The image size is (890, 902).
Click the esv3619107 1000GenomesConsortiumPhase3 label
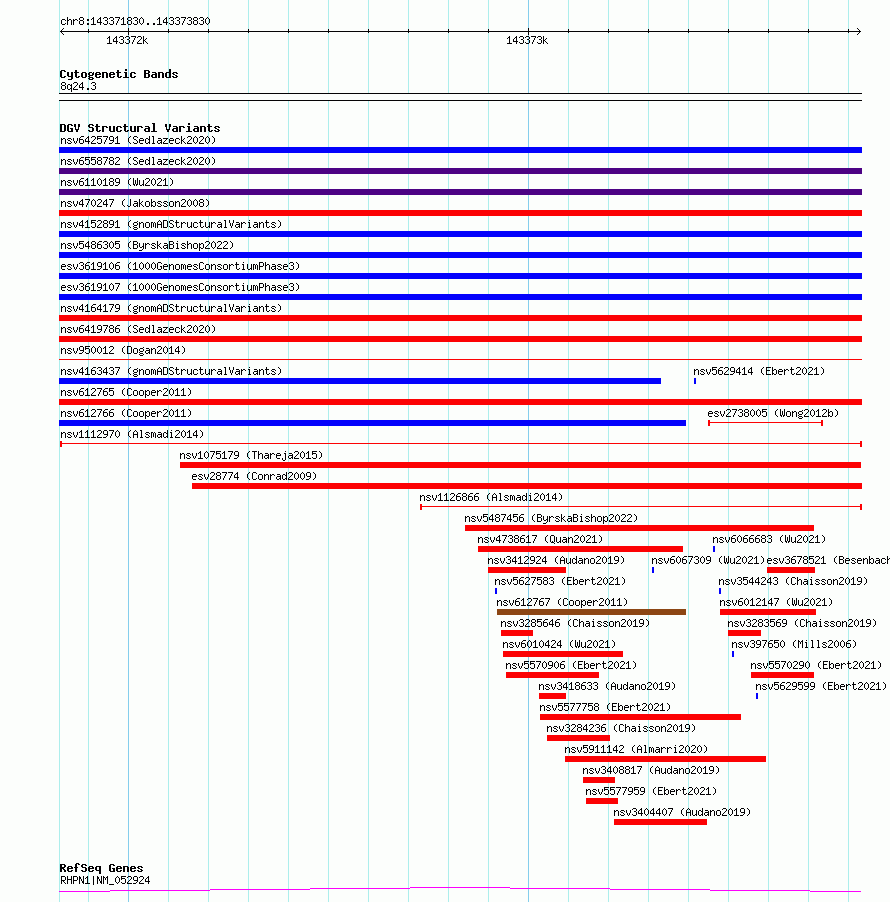pyautogui.click(x=180, y=288)
